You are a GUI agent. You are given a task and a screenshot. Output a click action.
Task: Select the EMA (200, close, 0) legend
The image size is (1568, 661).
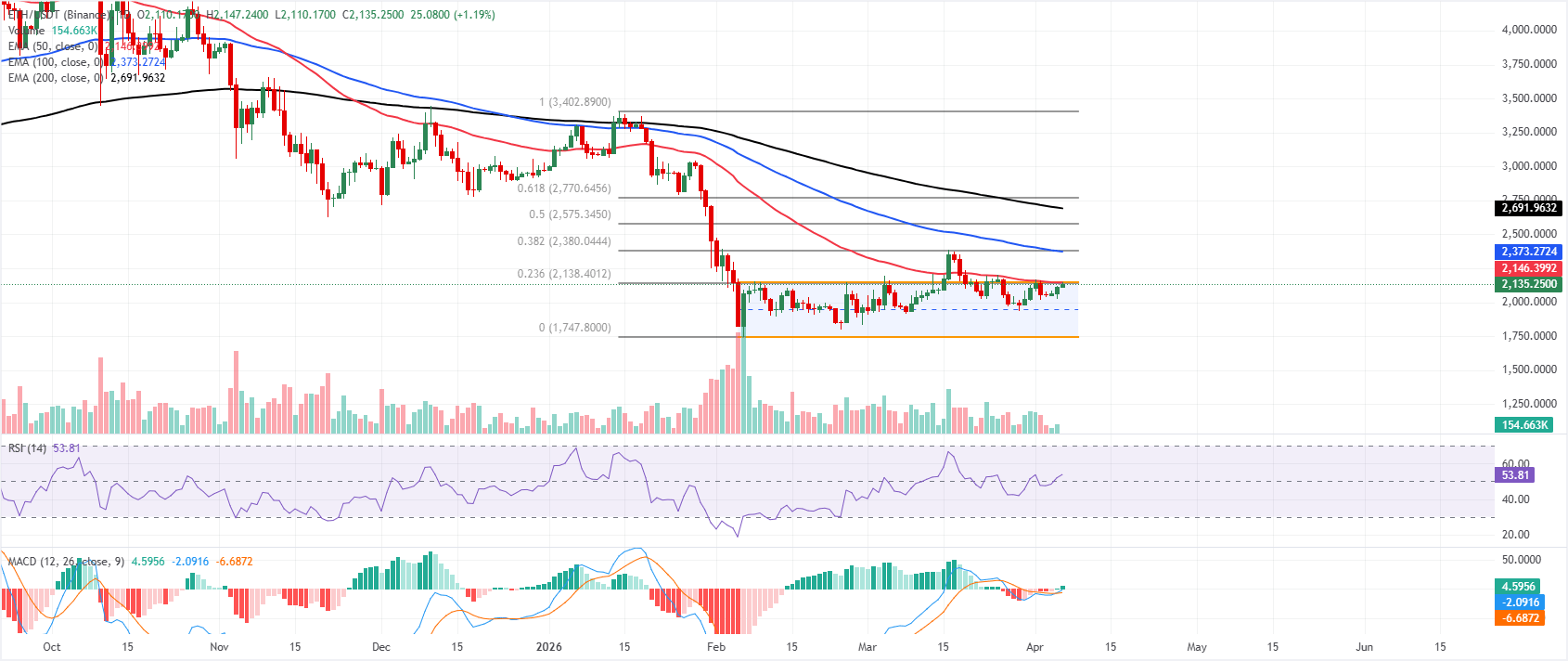tap(51, 78)
